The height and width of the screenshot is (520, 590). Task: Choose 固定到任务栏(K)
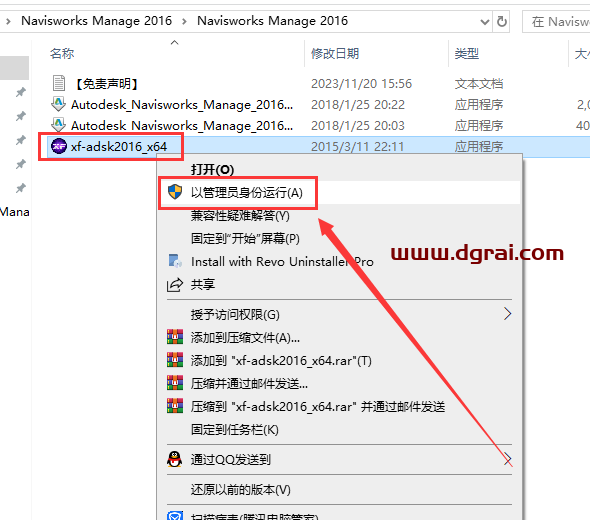coord(234,429)
